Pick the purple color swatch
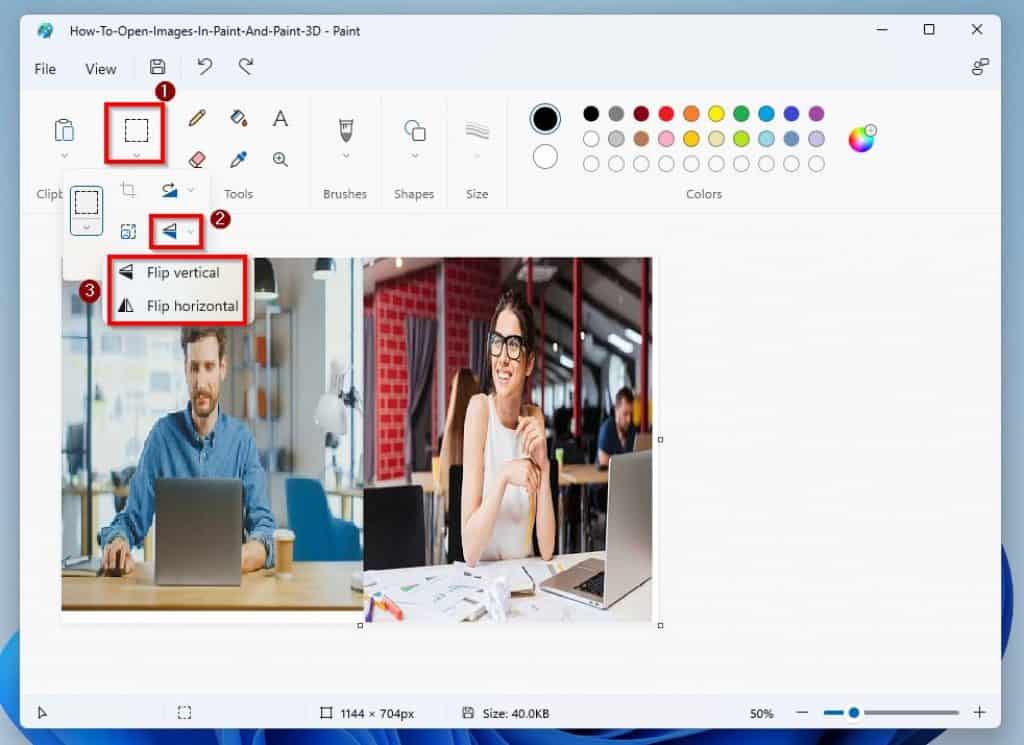The image size is (1024, 745). [816, 114]
